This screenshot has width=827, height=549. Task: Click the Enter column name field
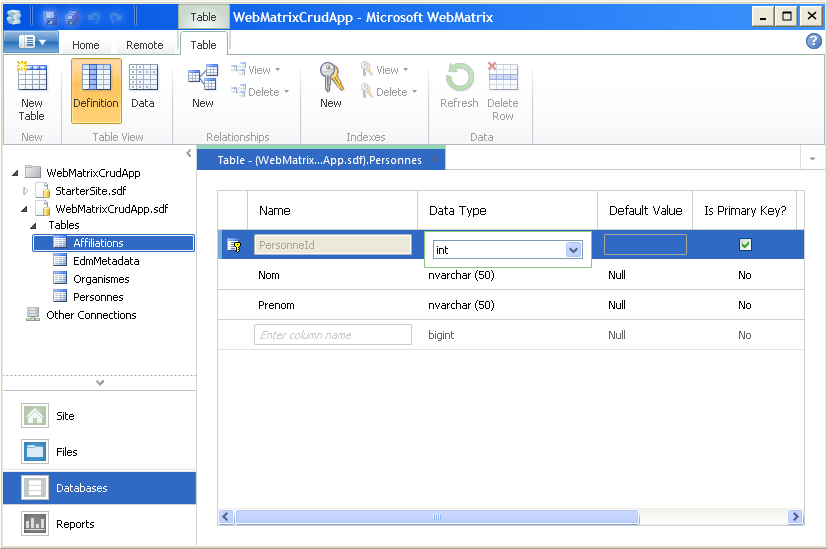(x=333, y=335)
